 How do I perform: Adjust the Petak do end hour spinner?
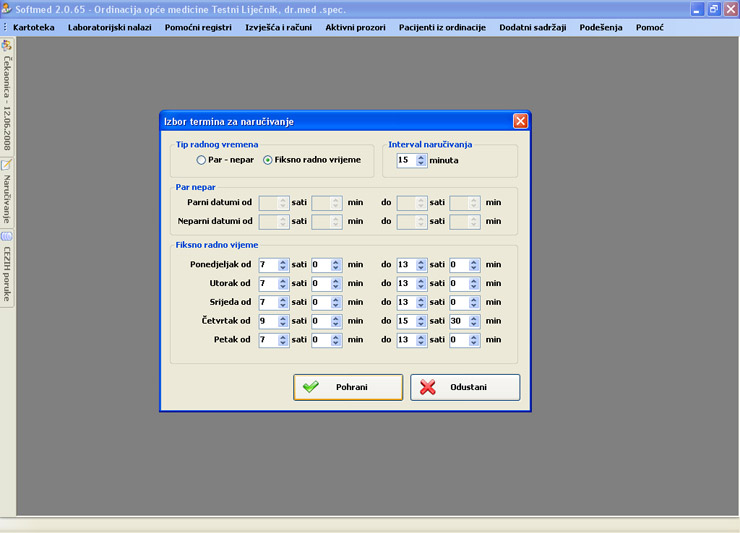421,340
